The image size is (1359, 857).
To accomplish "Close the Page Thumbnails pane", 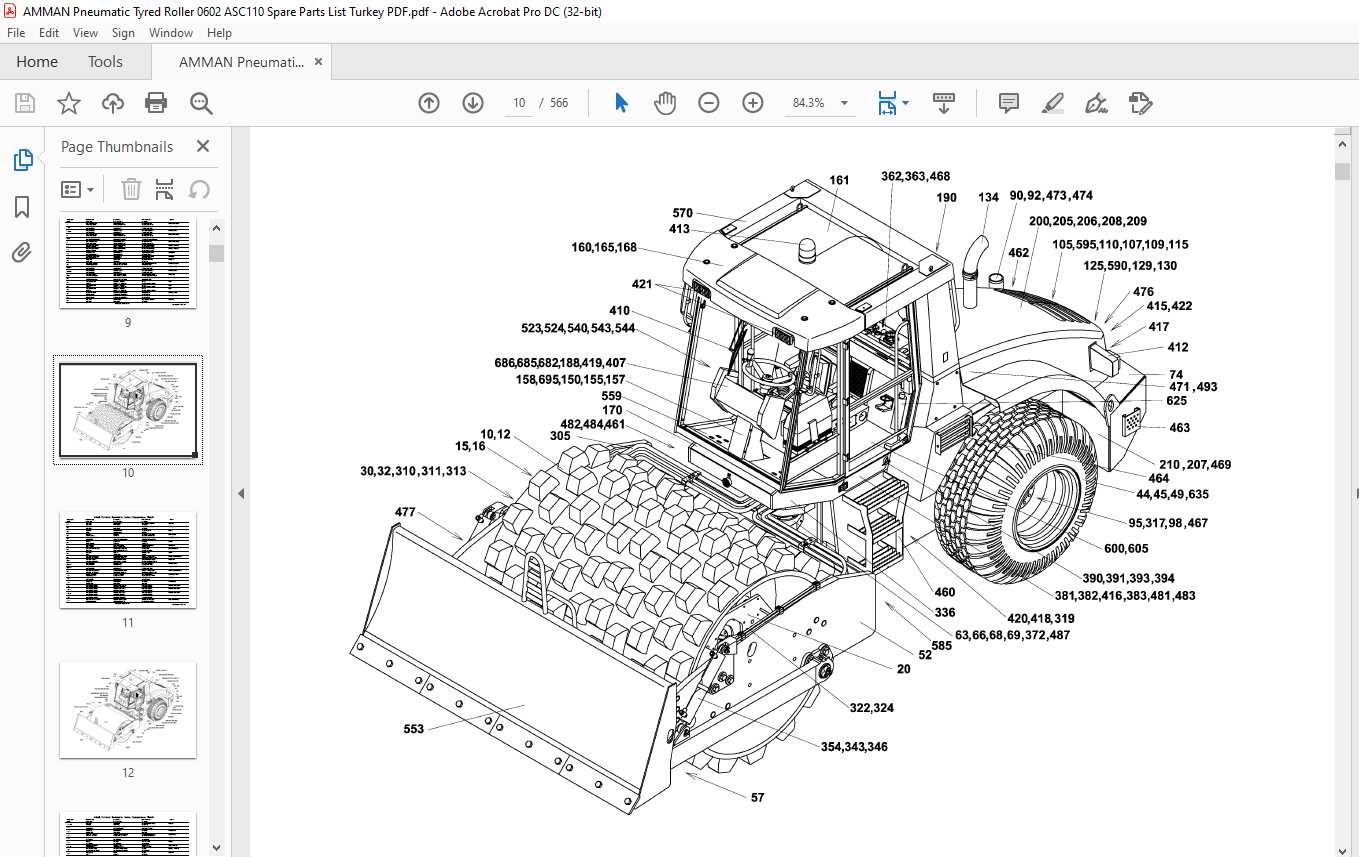I will tap(203, 146).
